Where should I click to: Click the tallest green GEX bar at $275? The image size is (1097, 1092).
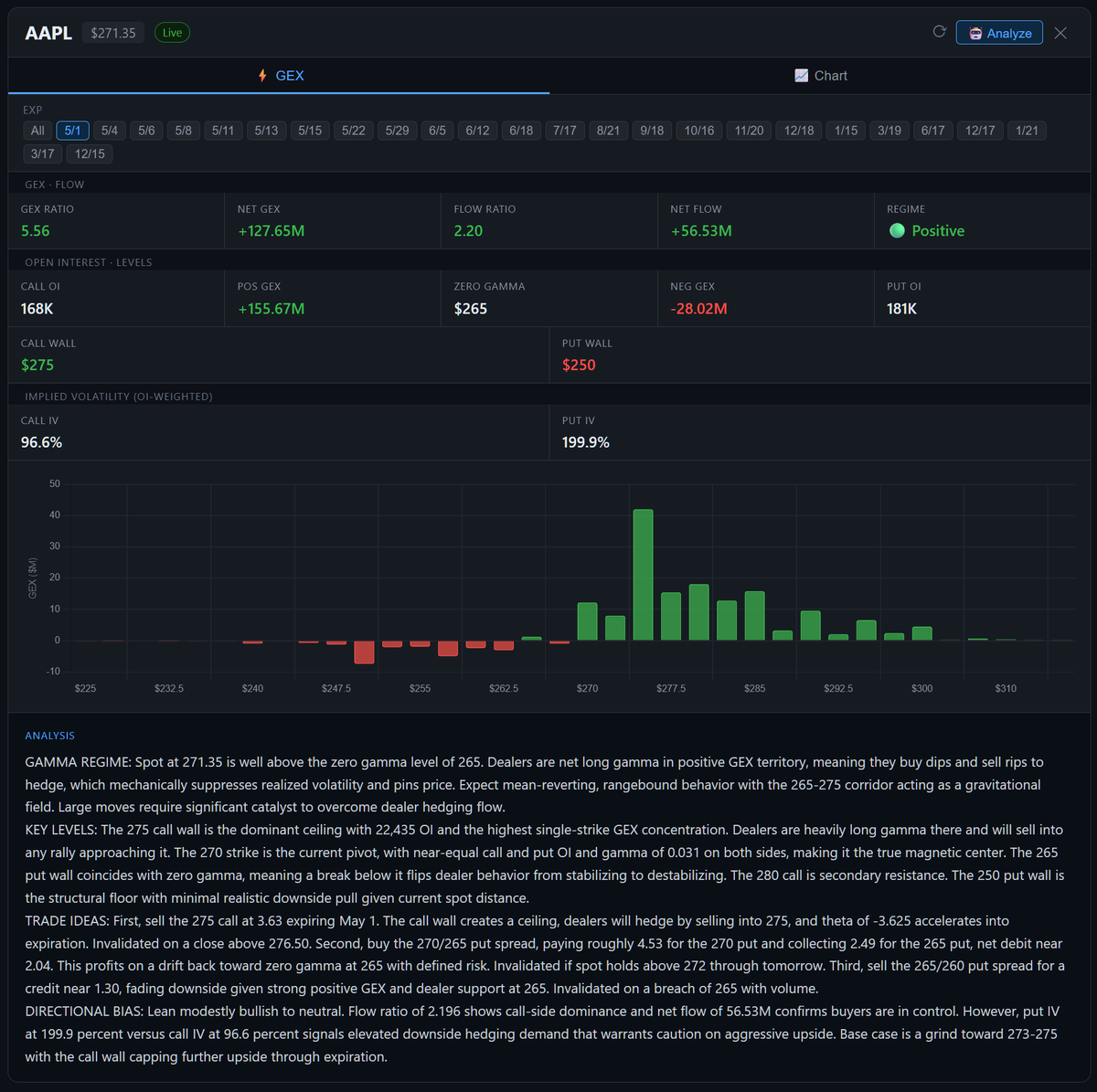tap(644, 575)
